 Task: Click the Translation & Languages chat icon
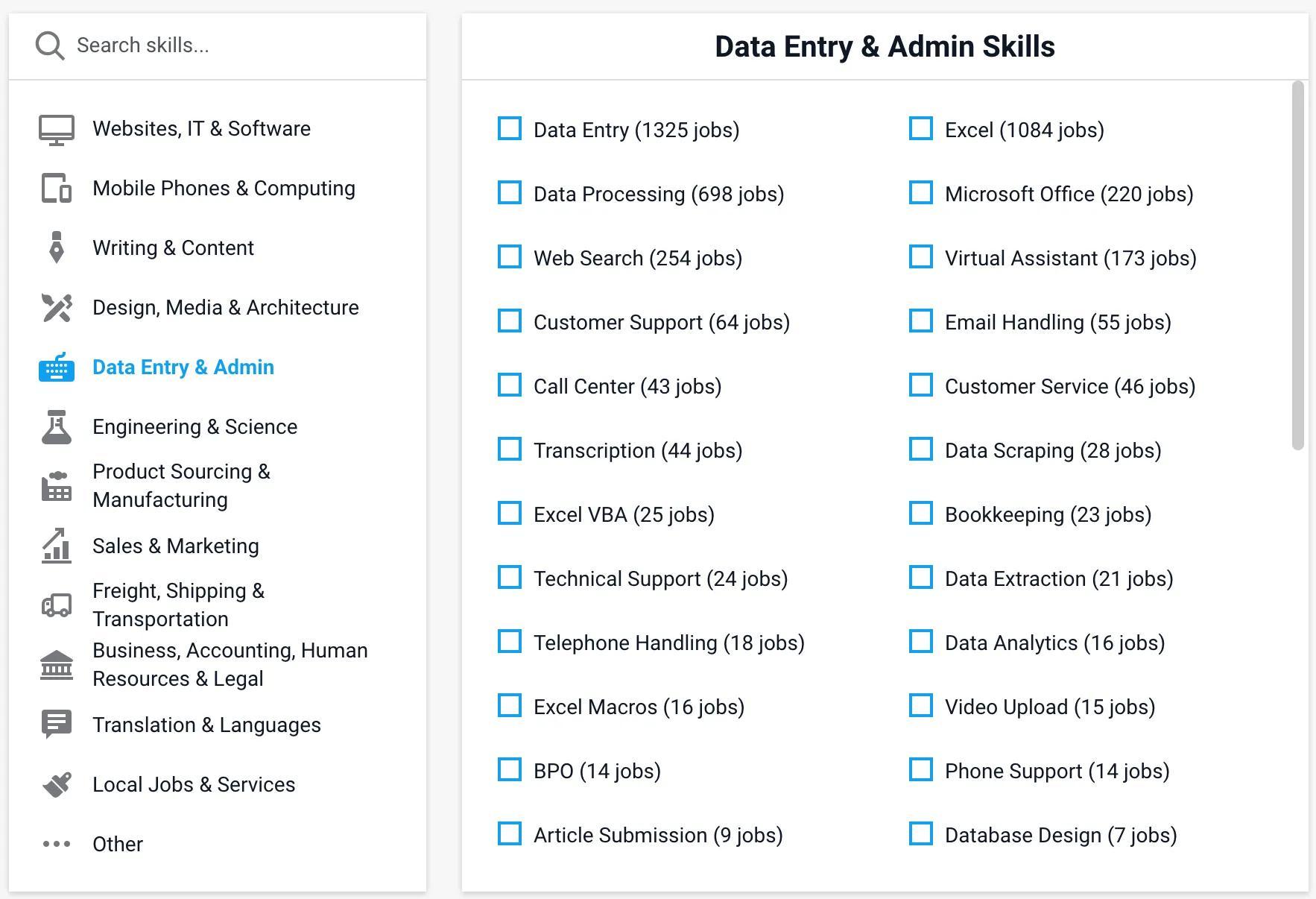pyautogui.click(x=57, y=725)
